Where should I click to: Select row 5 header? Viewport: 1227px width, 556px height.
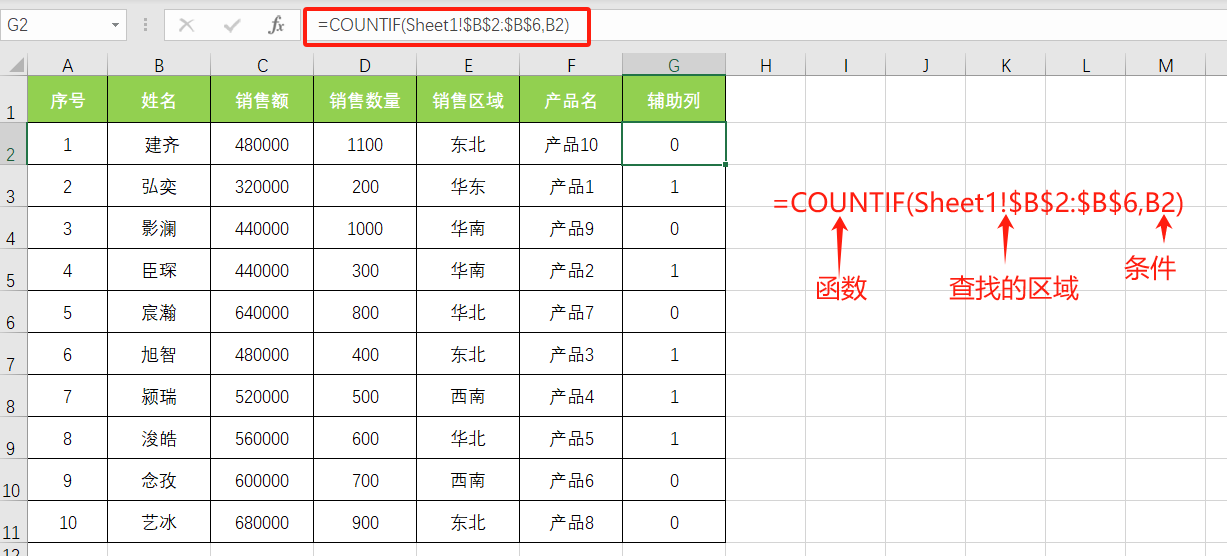(13, 270)
